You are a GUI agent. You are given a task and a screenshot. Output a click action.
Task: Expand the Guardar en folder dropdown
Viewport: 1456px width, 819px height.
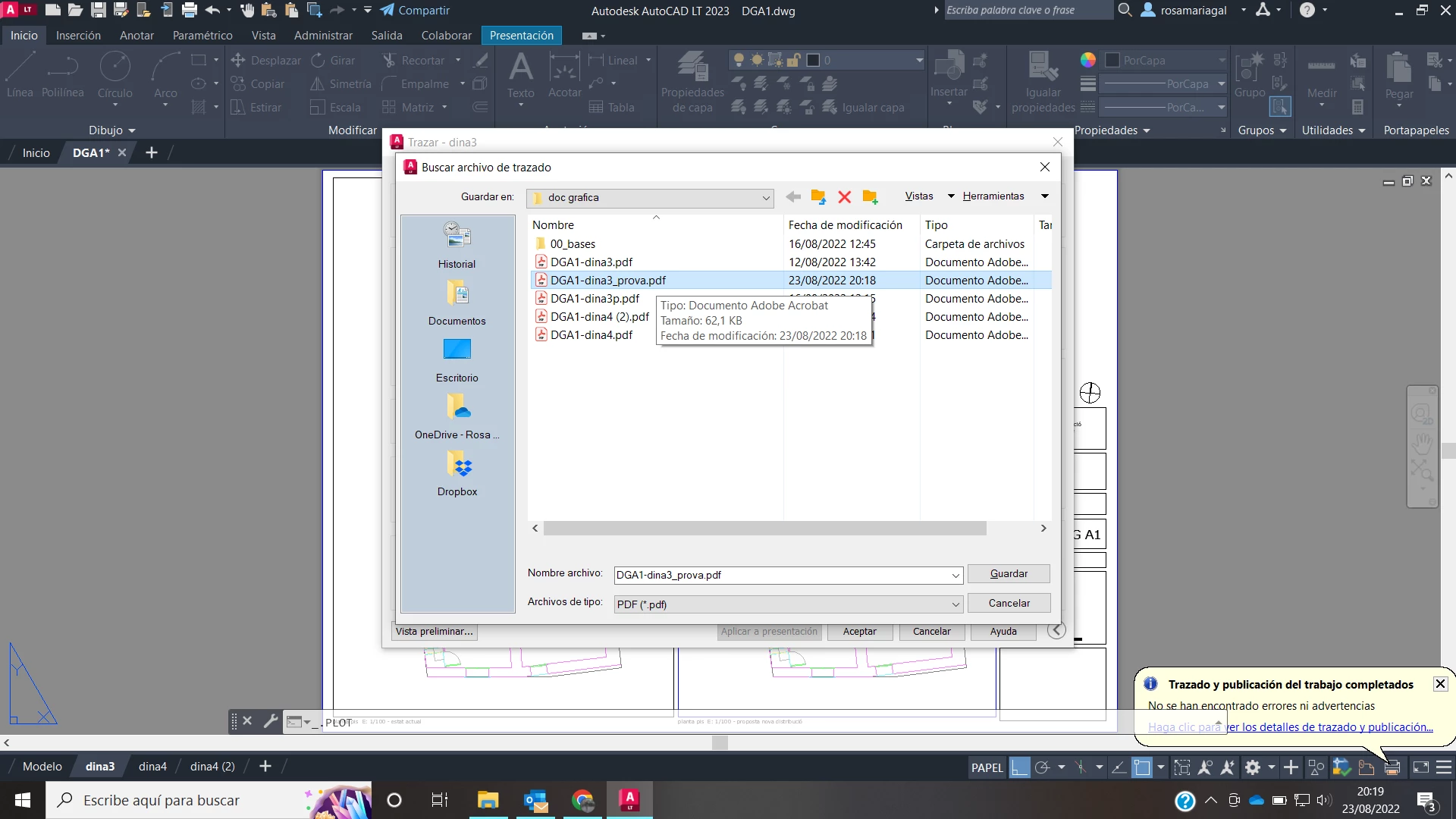(765, 198)
